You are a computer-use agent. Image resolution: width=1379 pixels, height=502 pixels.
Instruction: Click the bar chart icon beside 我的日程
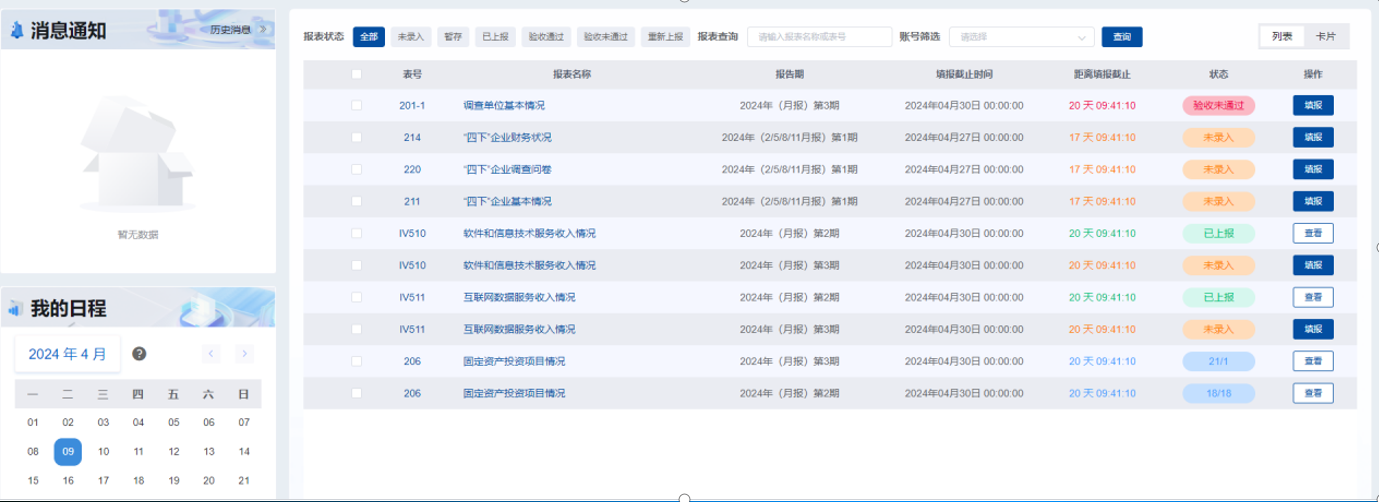(x=16, y=309)
